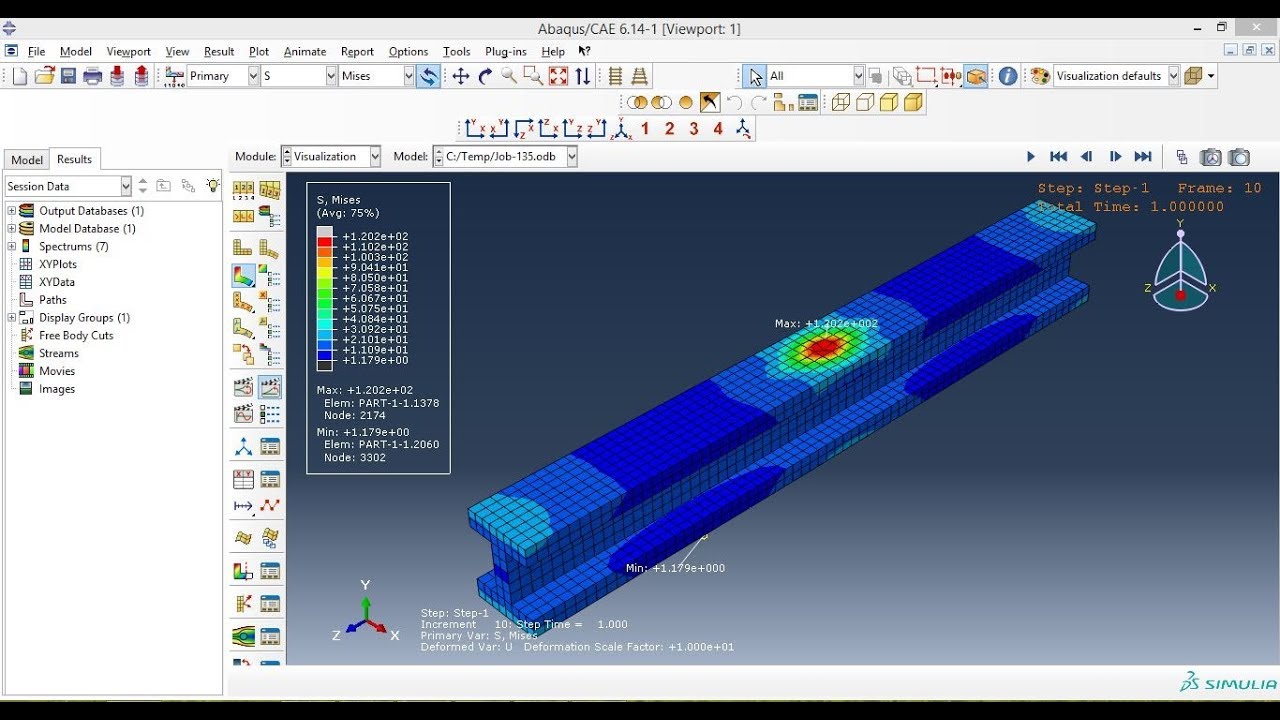
Task: Open the Create XY Data icon
Action: click(243, 479)
